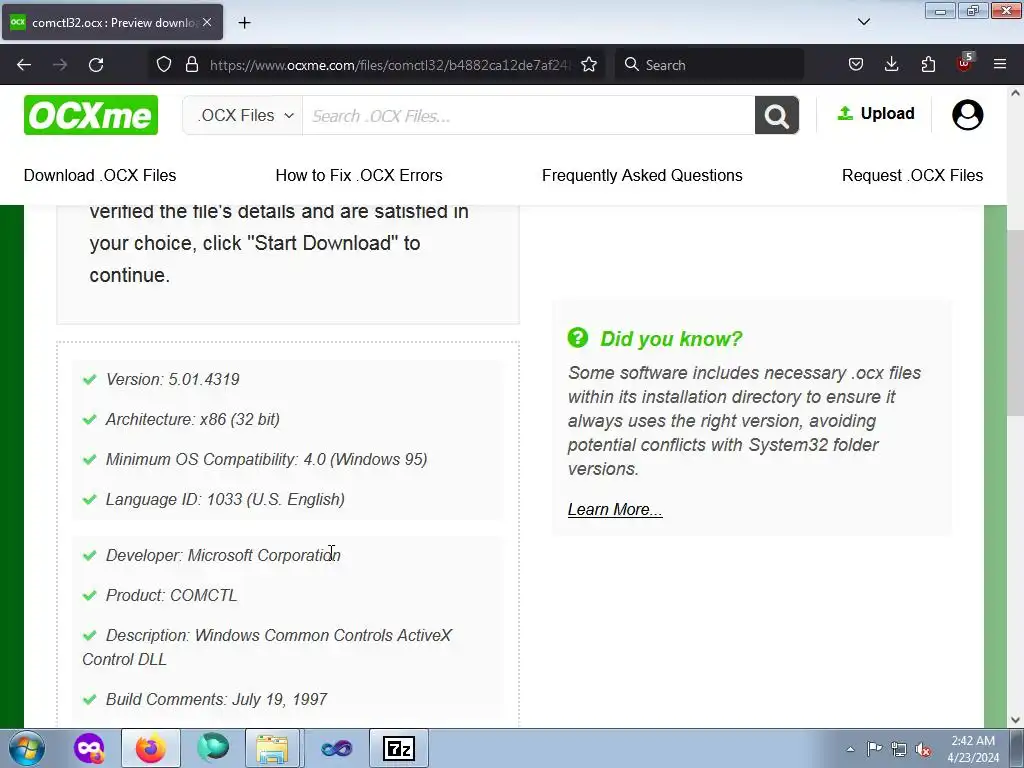Bookmark this page with the star icon
The image size is (1024, 768).
click(588, 65)
